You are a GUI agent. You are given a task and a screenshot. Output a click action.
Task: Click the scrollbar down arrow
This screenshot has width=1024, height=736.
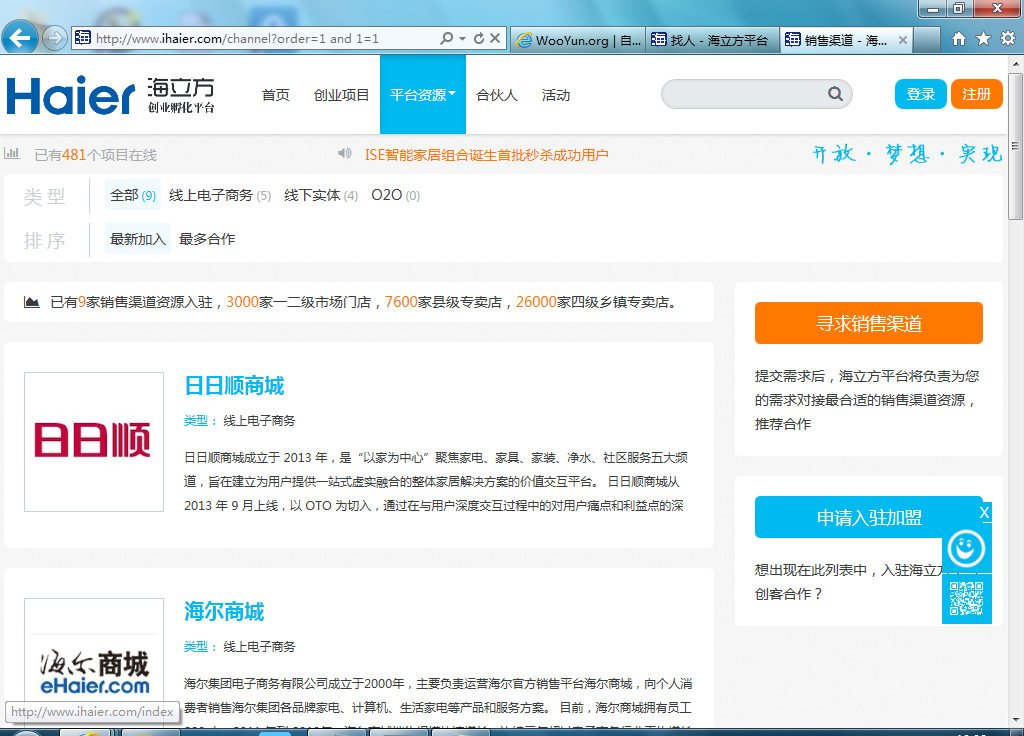[x=1015, y=720]
